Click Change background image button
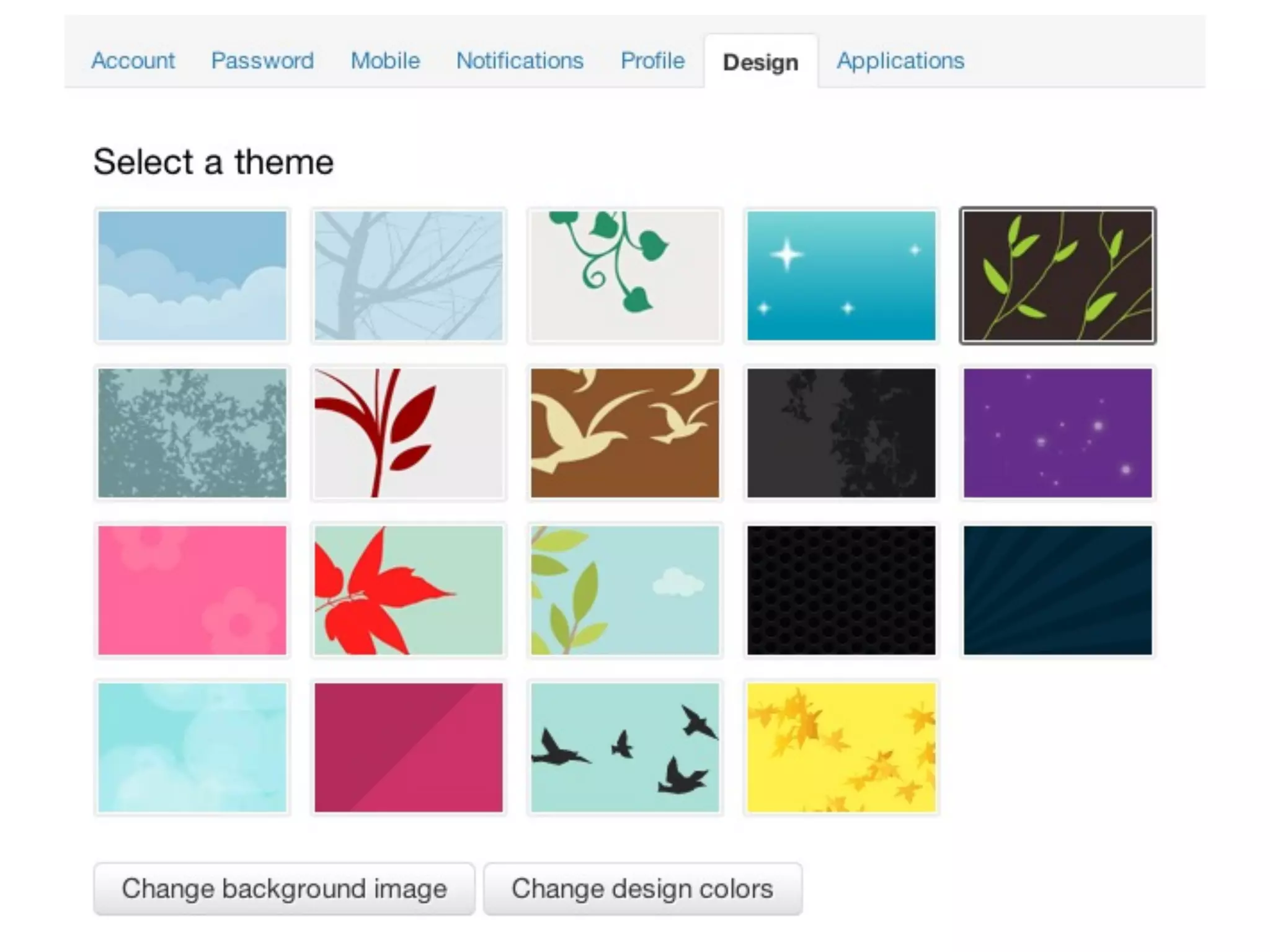The width and height of the screenshot is (1270, 952). coord(284,889)
